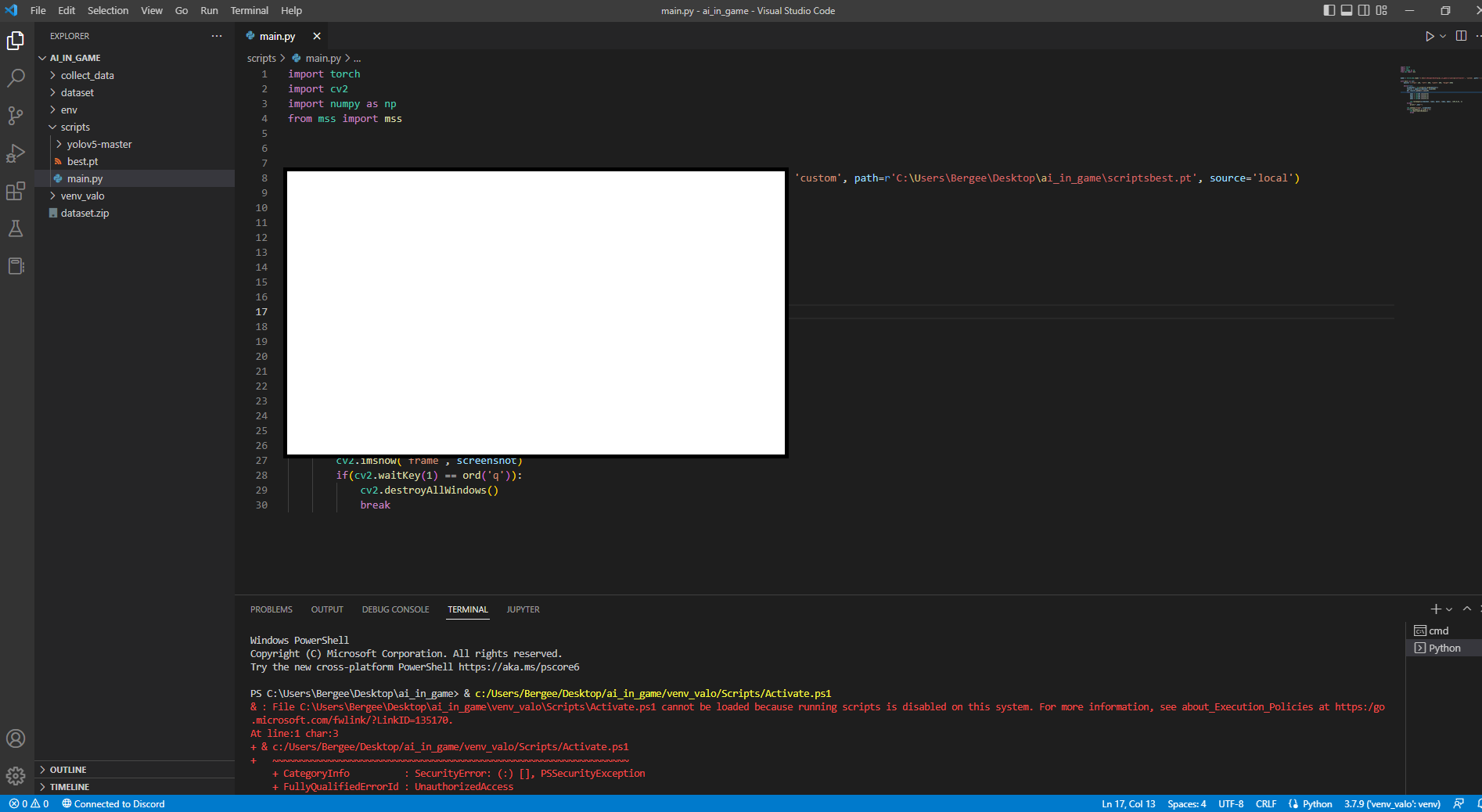1482x812 pixels.
Task: Toggle the secondary side bar layout button
Action: coord(1364,10)
